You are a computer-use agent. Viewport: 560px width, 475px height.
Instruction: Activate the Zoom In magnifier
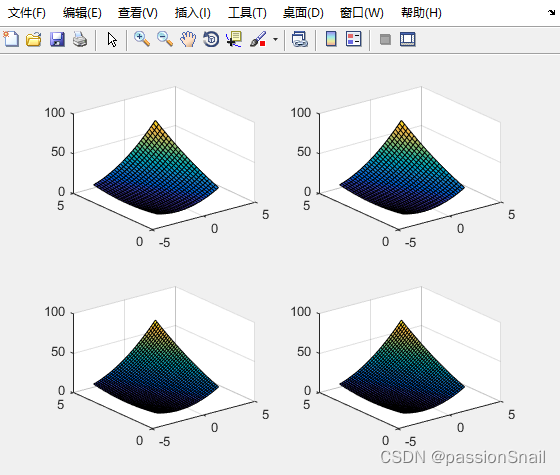pyautogui.click(x=141, y=39)
